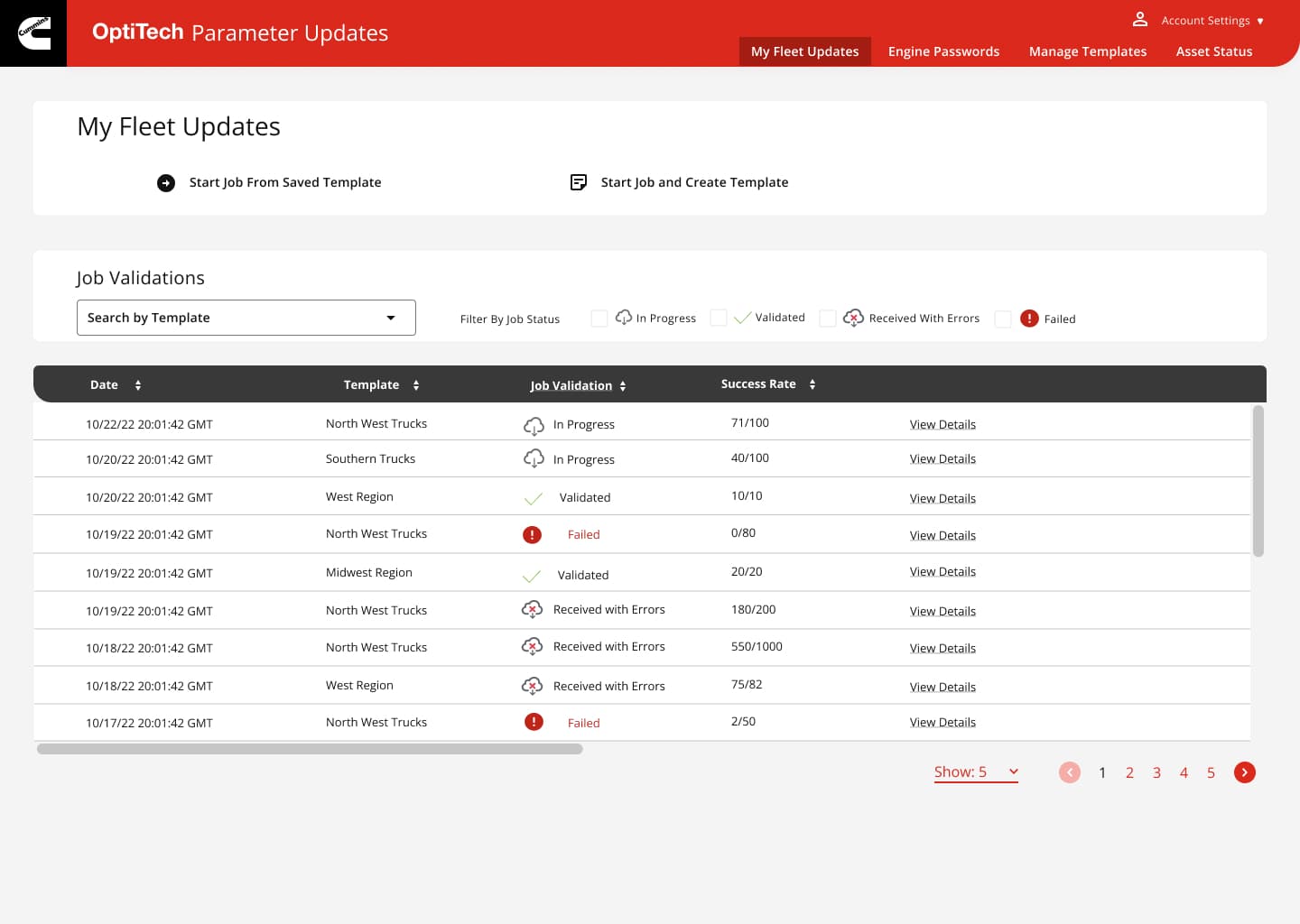View Details for the 75/82 West Region job
Screen dimensions: 1300x924
point(942,688)
